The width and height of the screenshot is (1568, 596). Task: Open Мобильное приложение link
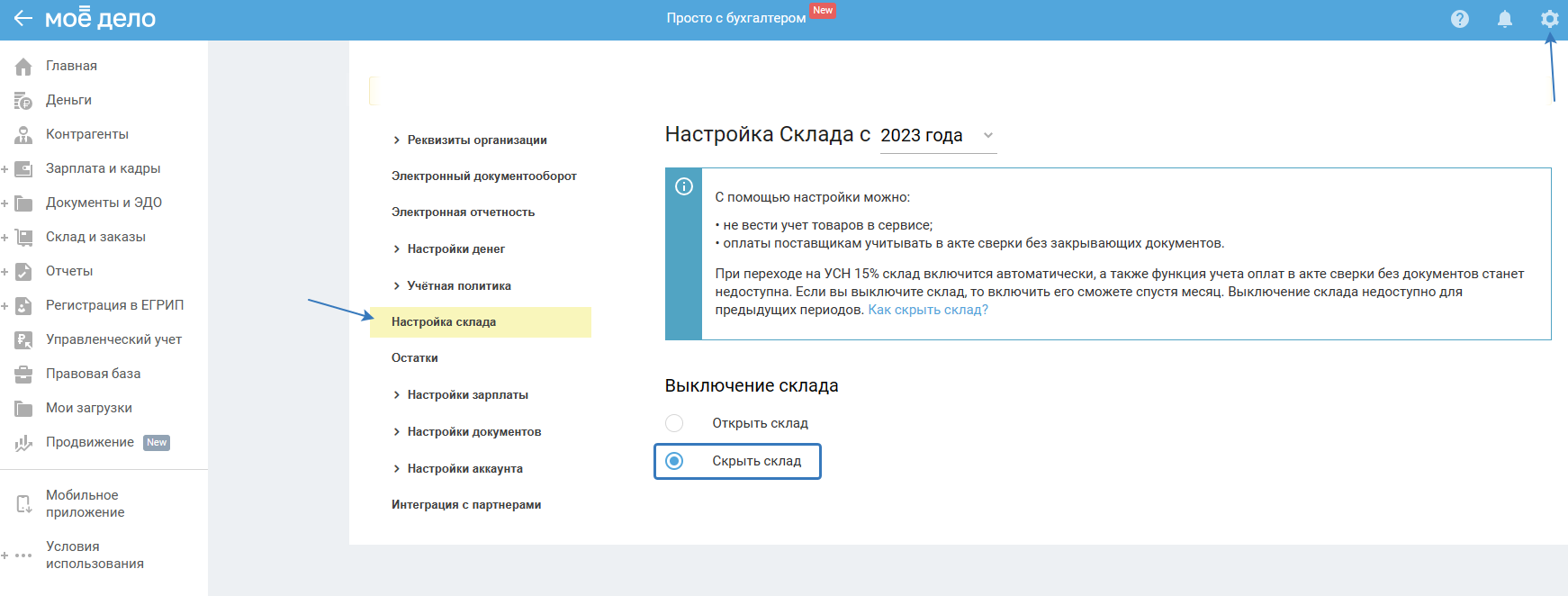click(86, 503)
